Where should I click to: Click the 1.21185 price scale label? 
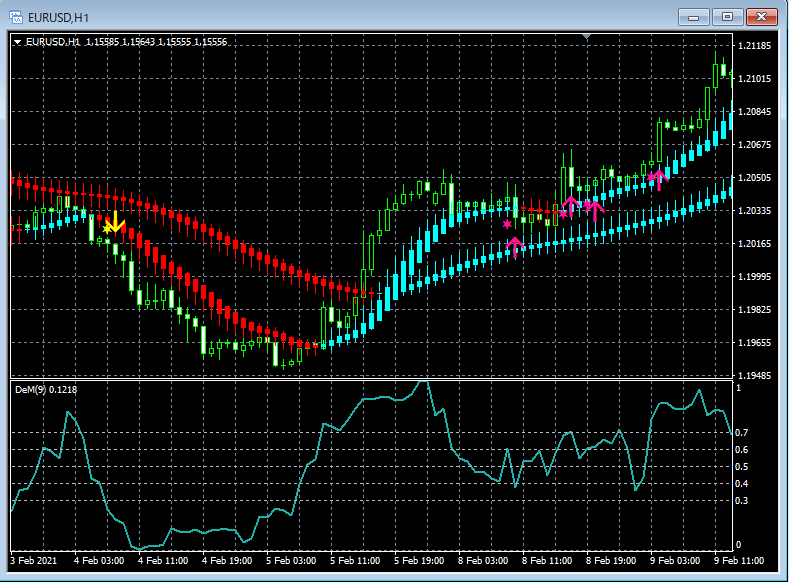(754, 46)
